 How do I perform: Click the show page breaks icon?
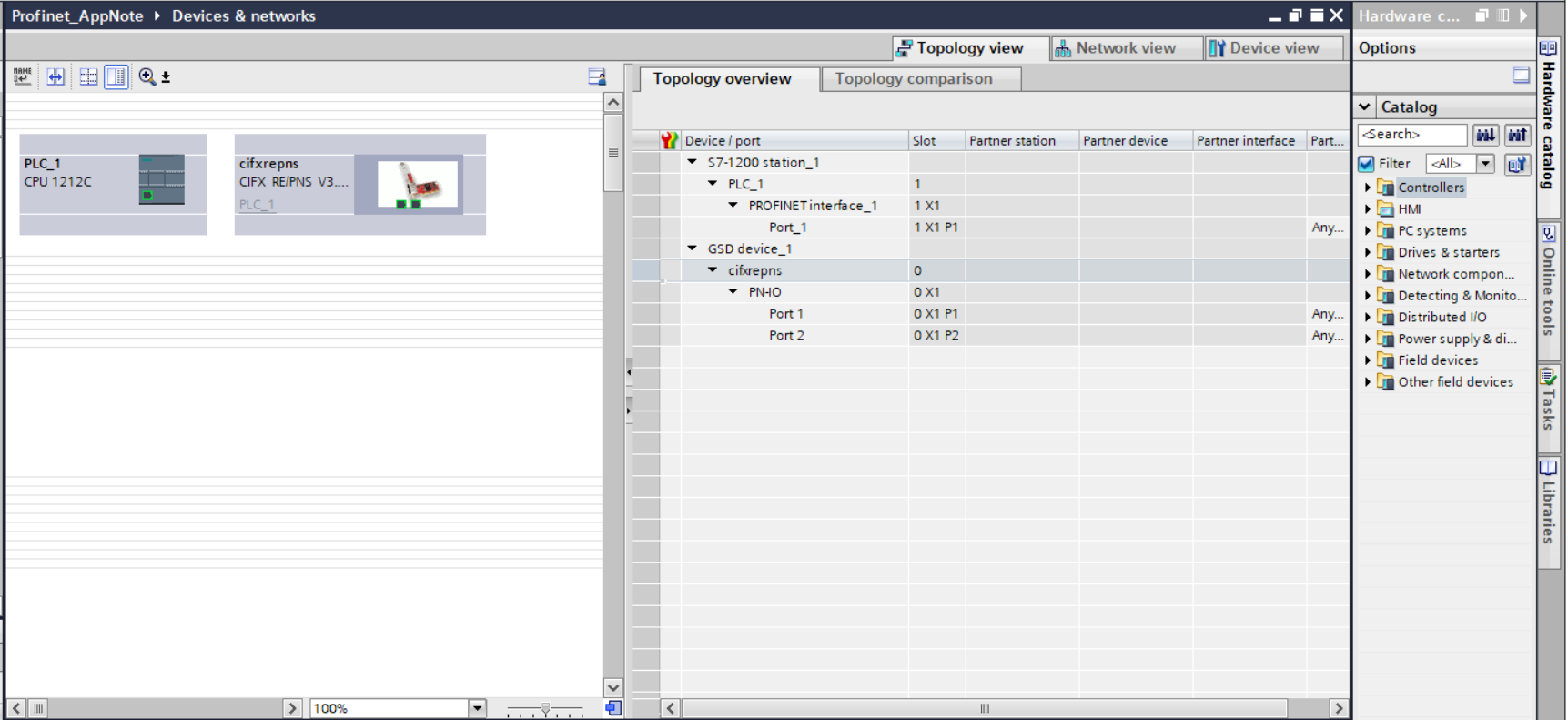coord(88,76)
